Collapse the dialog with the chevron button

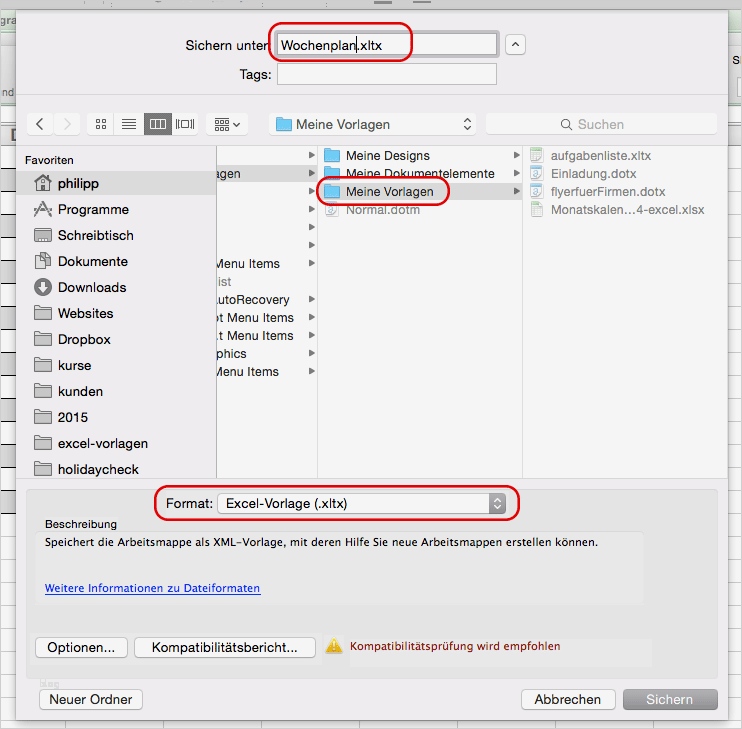[x=515, y=45]
